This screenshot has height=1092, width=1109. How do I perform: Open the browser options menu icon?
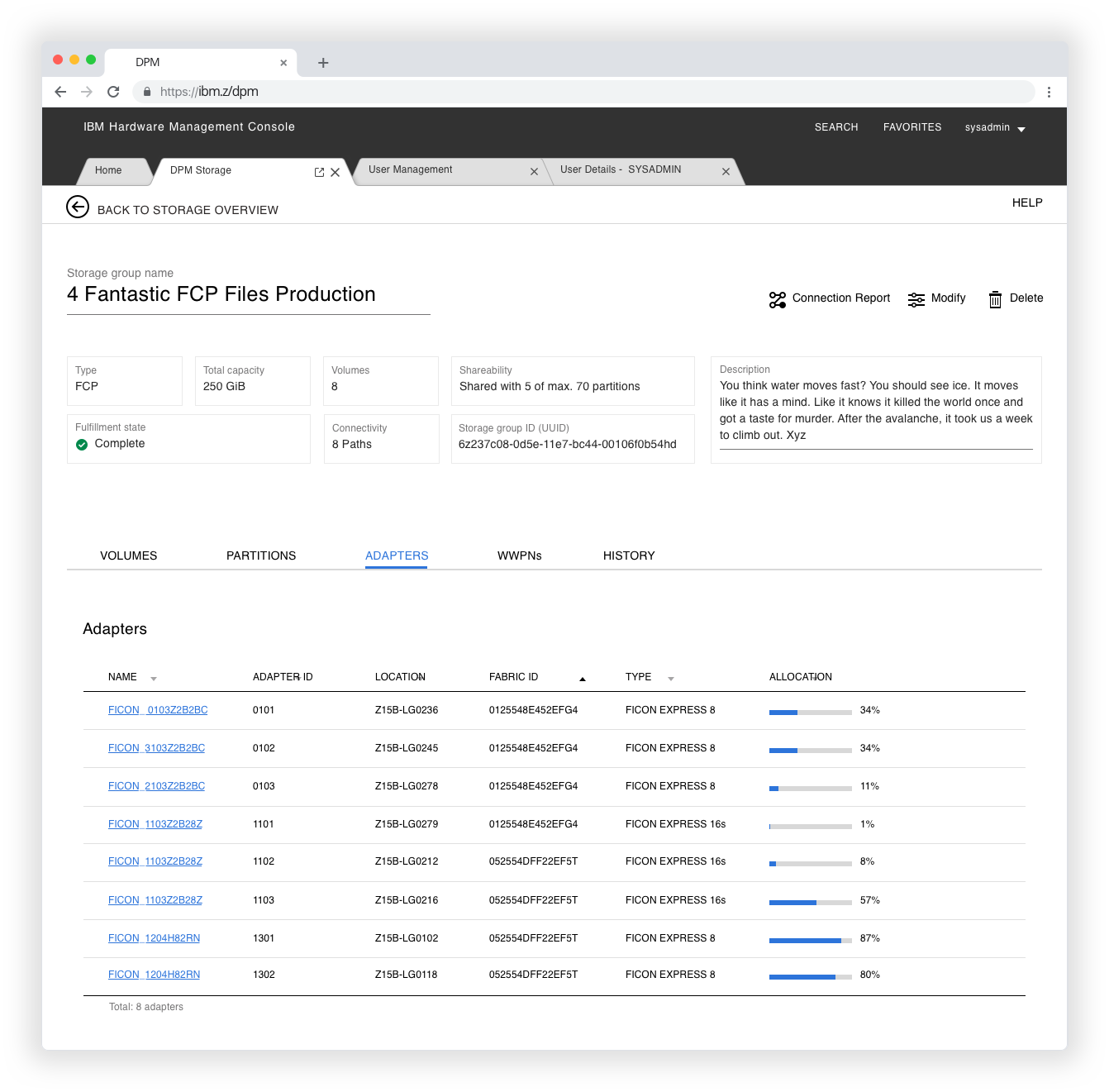(x=1050, y=92)
